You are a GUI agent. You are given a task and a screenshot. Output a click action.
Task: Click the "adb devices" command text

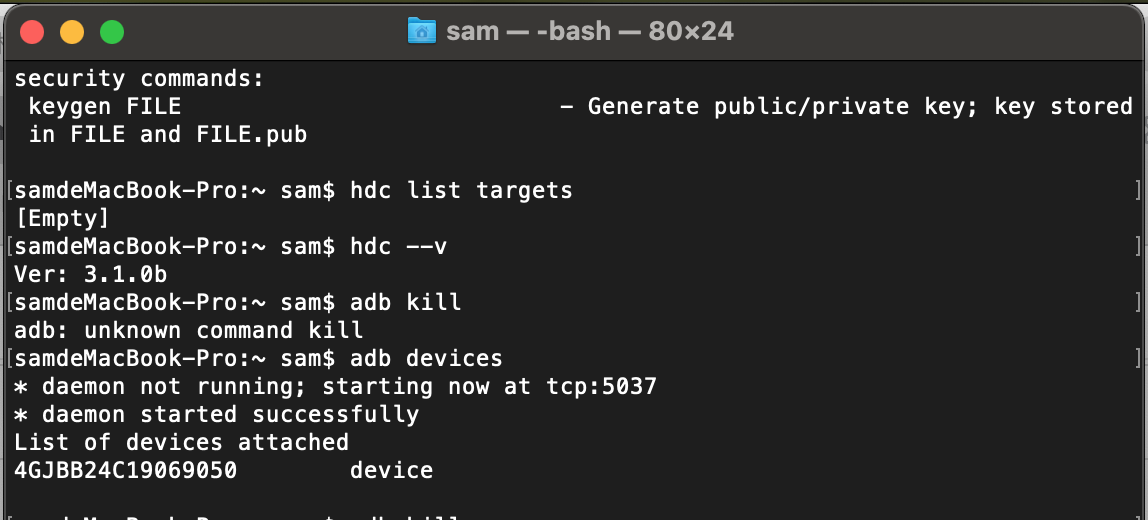(426, 358)
